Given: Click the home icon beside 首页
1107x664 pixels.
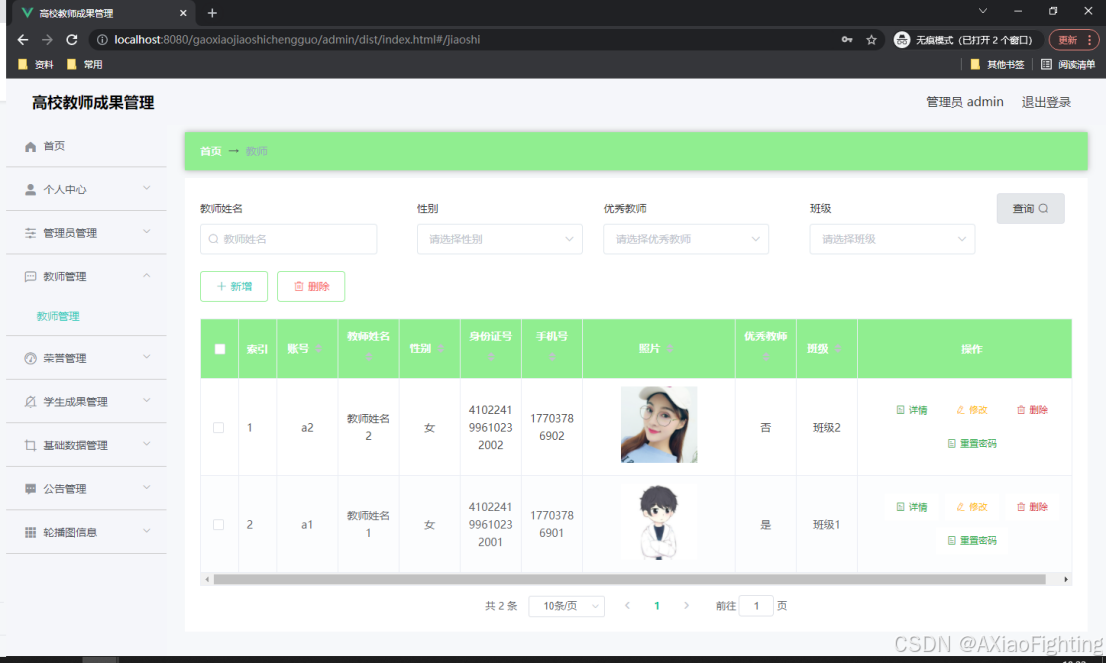Looking at the screenshot, I should (30, 147).
